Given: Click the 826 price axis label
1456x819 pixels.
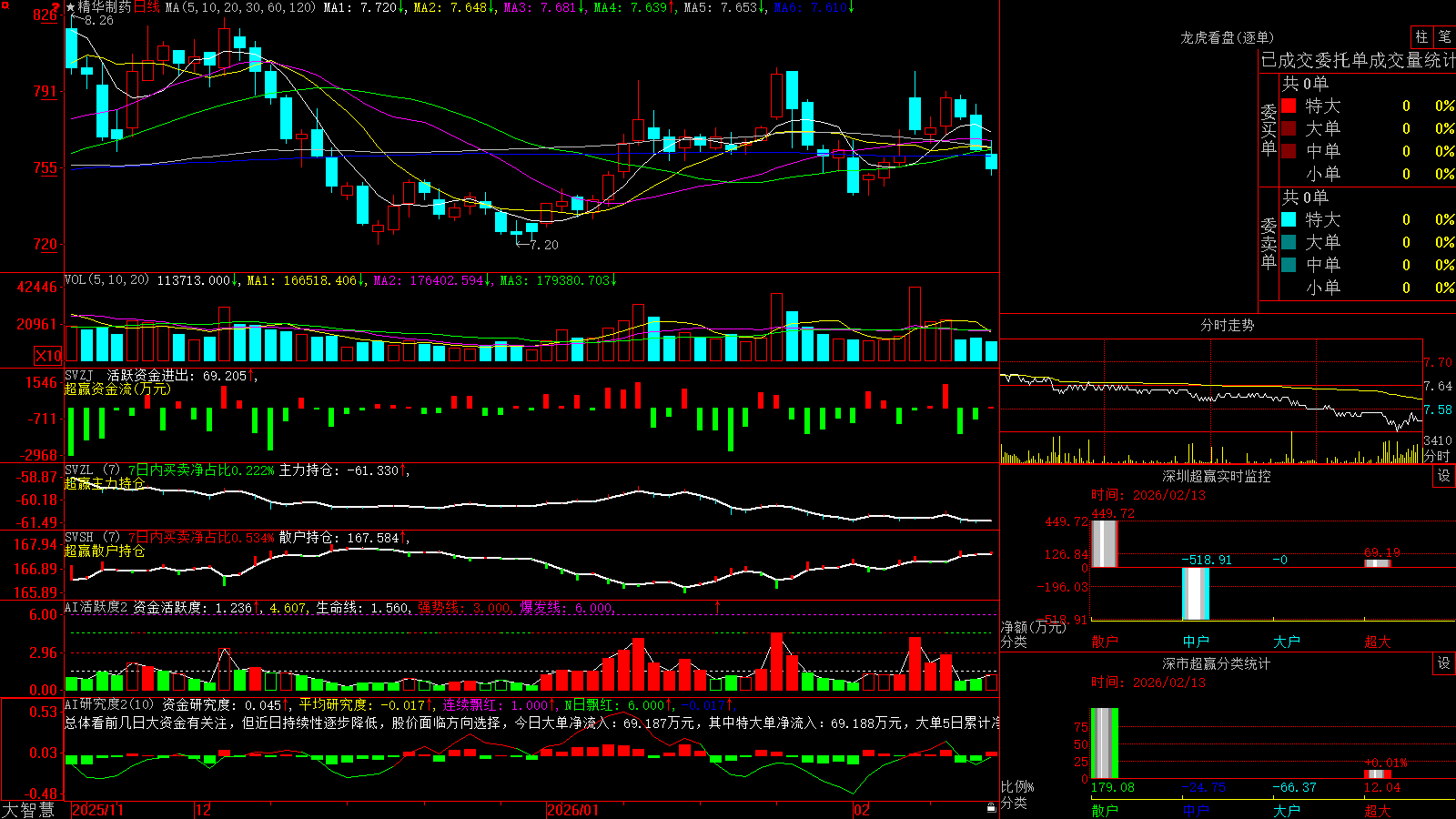Looking at the screenshot, I should [44, 15].
